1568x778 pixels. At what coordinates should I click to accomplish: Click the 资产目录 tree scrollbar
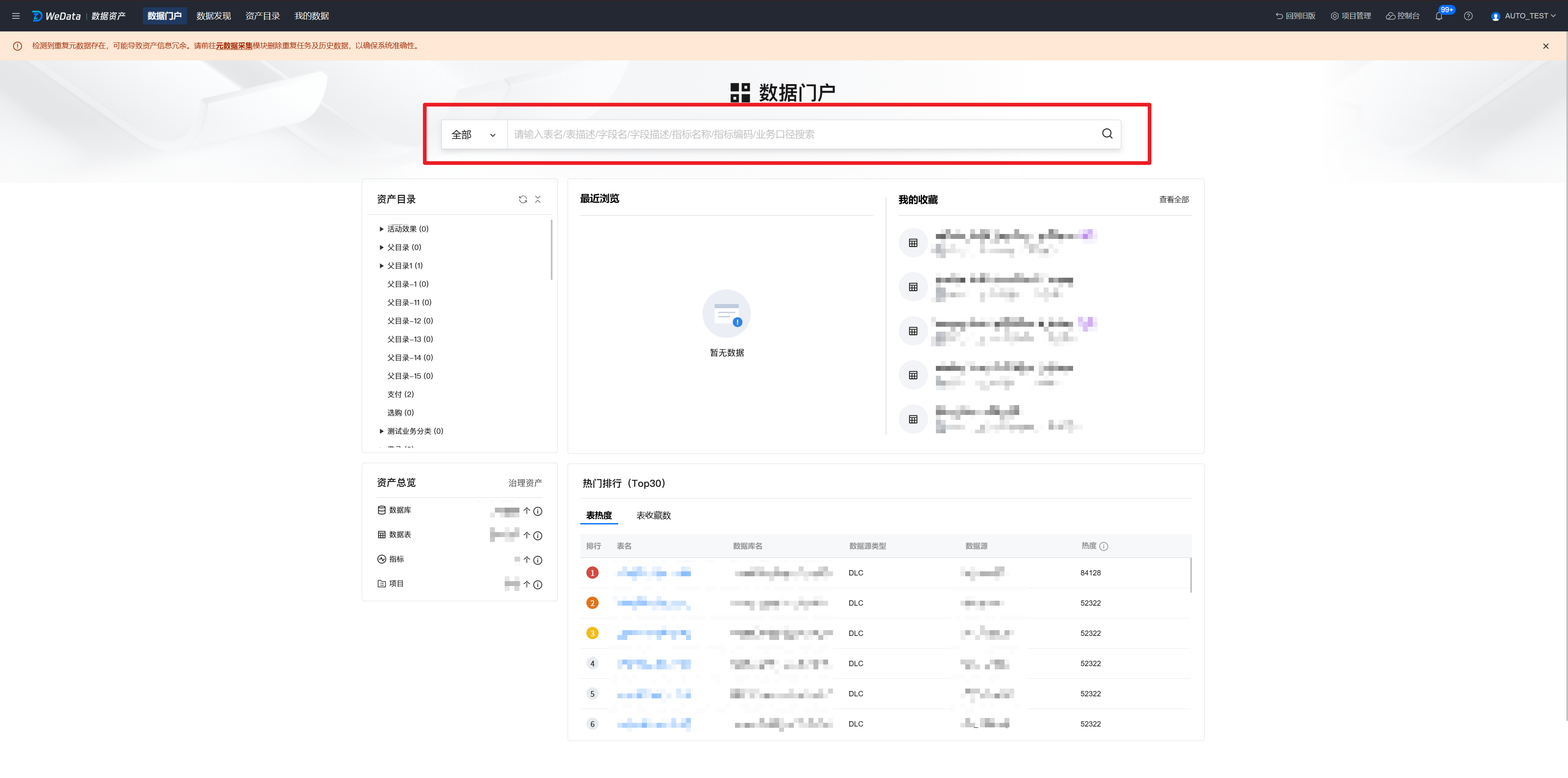click(x=552, y=250)
